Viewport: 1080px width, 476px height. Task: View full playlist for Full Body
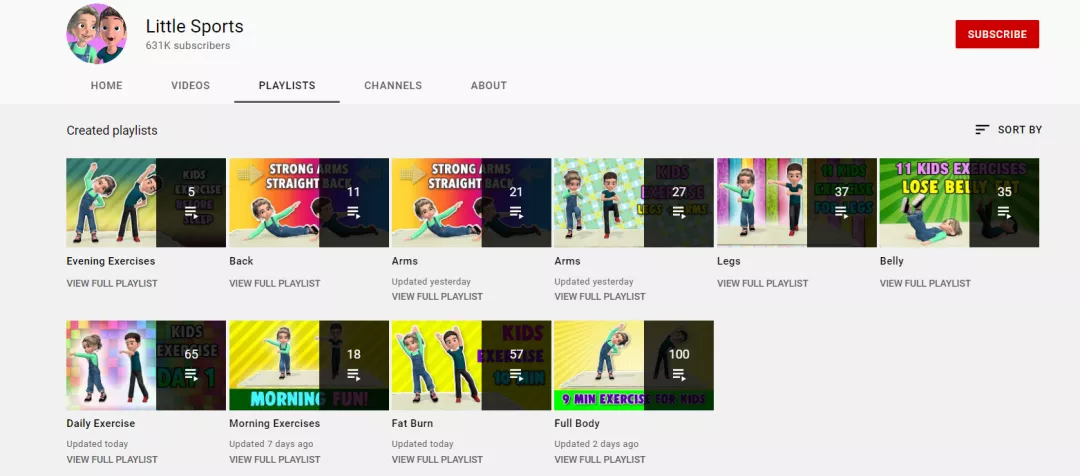600,459
